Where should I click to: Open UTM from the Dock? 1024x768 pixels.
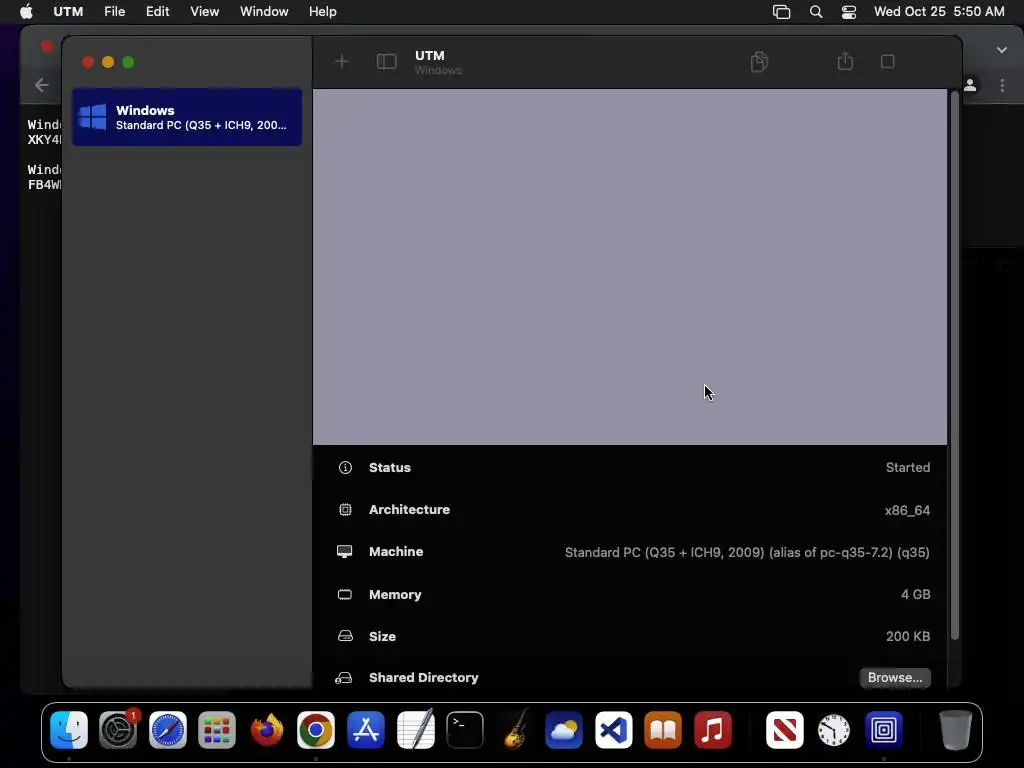point(884,730)
